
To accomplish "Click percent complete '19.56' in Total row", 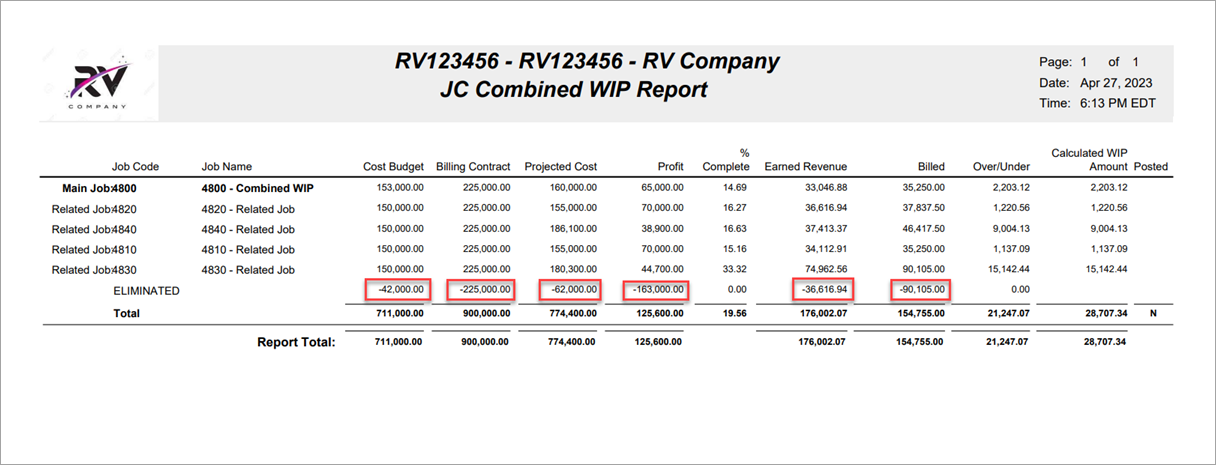I will click(735, 313).
